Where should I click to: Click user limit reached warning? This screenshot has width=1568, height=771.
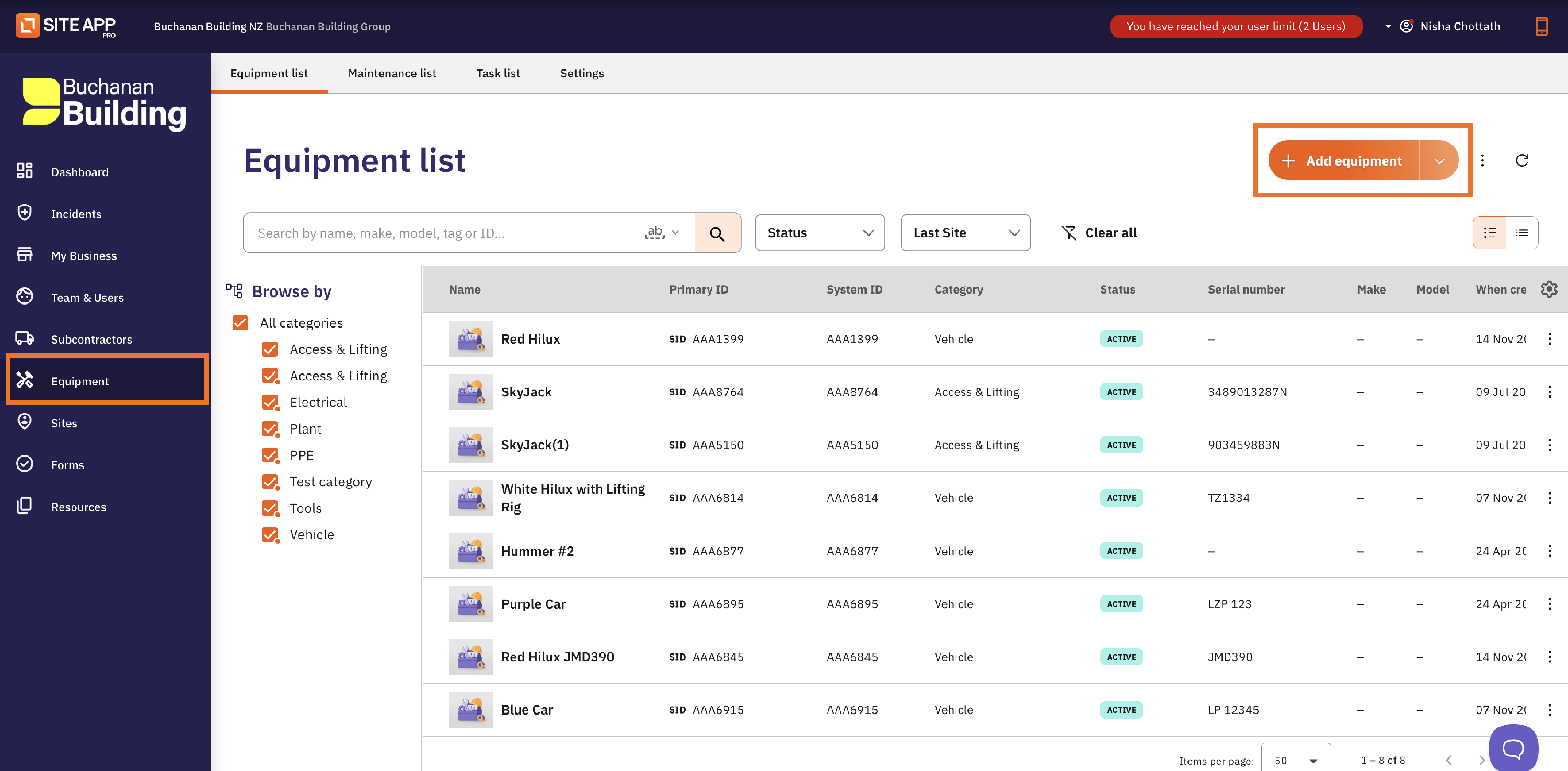click(x=1236, y=26)
